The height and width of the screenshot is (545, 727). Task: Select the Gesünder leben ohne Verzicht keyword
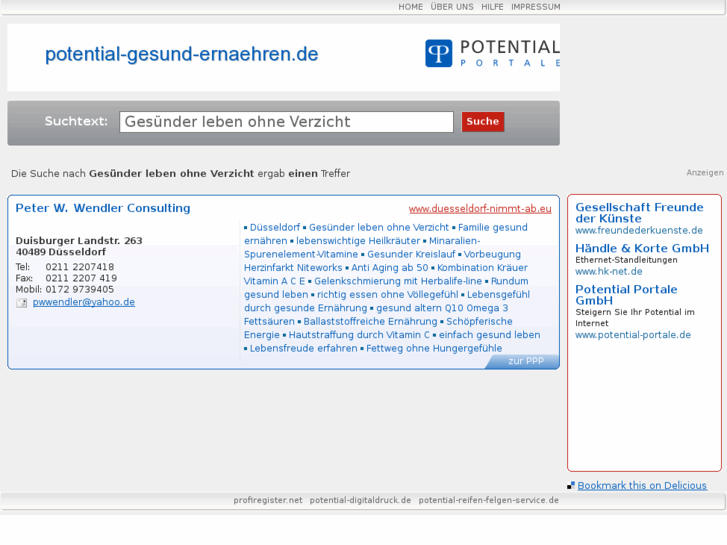[x=379, y=227]
